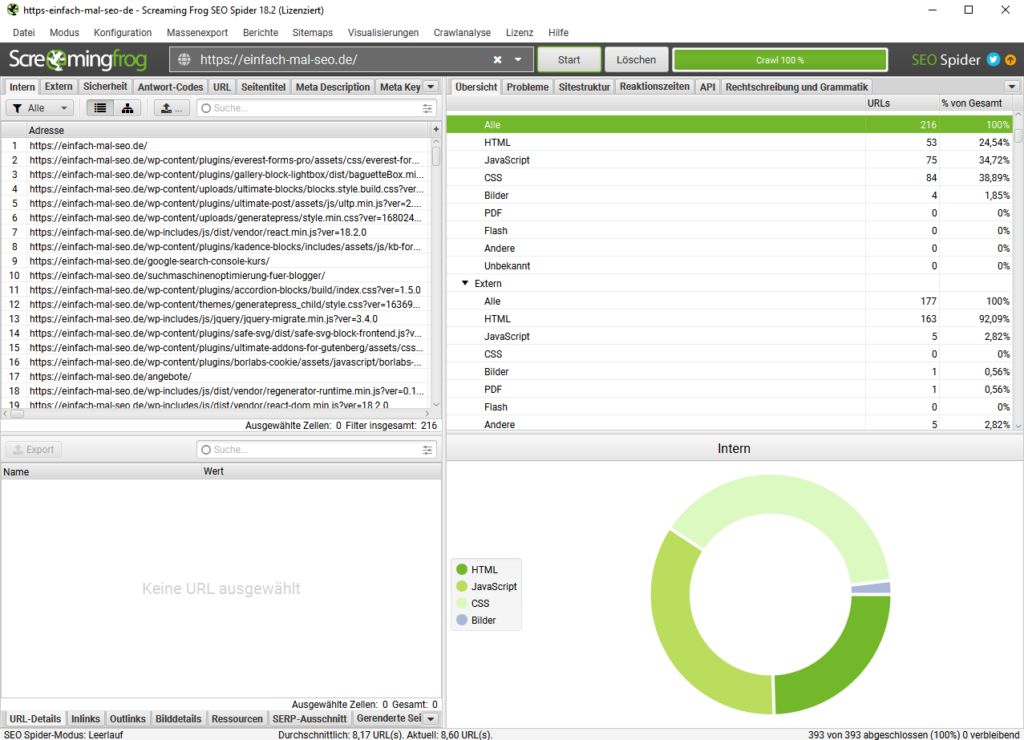This screenshot has width=1024, height=740.
Task: Open the Outlinks tab at the bottom
Action: [128, 718]
